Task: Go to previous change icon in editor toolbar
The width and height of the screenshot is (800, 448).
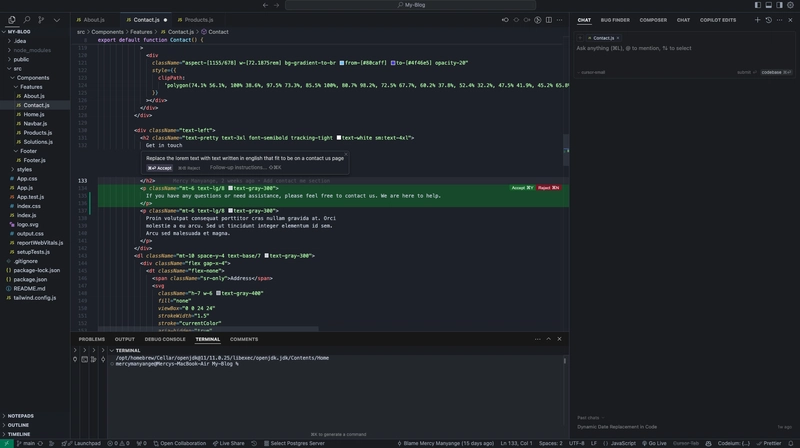Action: click(x=505, y=20)
